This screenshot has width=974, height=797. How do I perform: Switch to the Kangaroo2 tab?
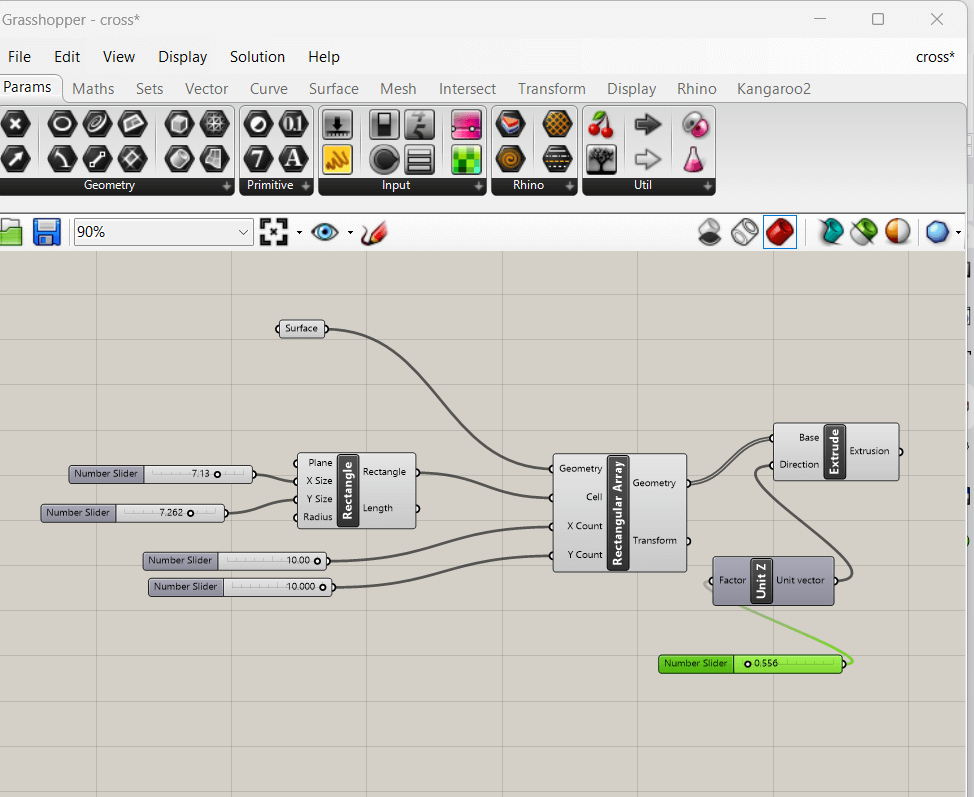[x=773, y=89]
